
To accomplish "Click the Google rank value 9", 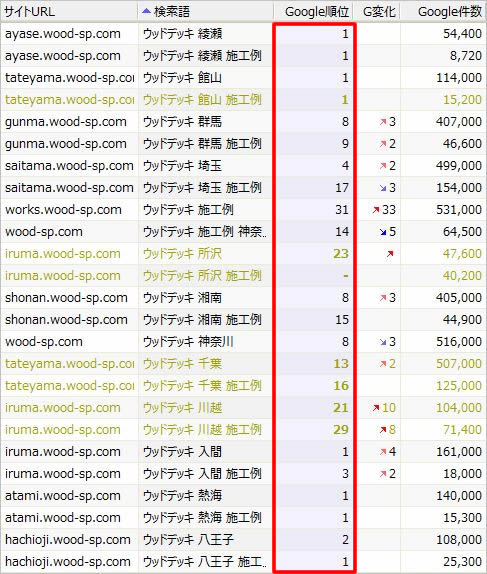I will coord(345,144).
